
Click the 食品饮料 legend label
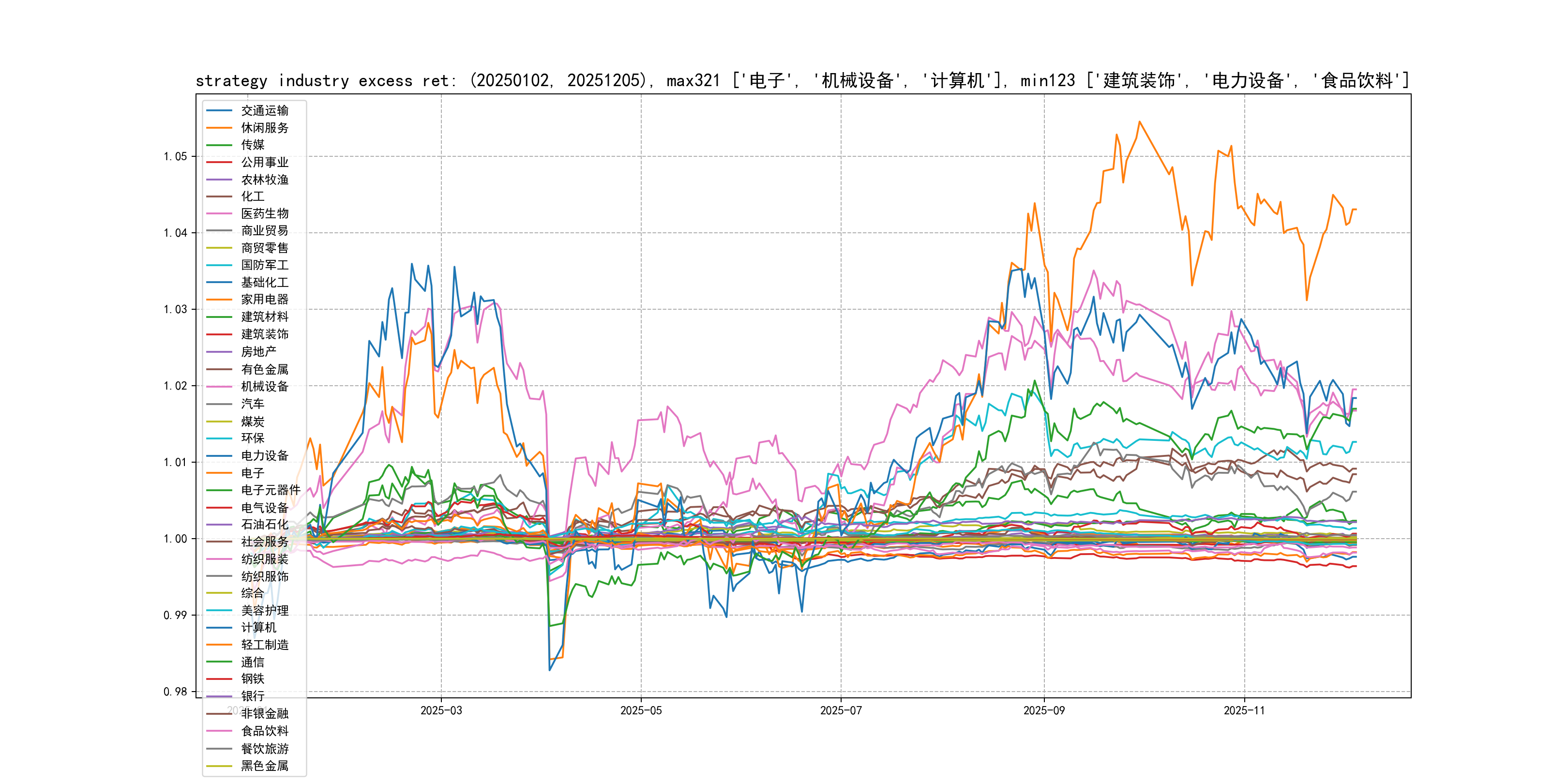[264, 731]
